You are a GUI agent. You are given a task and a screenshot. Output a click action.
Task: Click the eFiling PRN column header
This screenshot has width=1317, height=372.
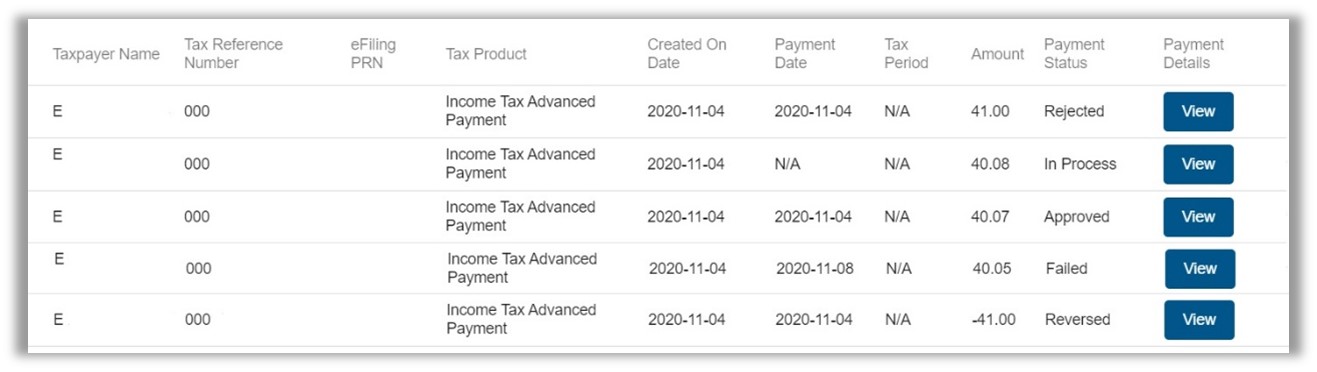[x=373, y=54]
